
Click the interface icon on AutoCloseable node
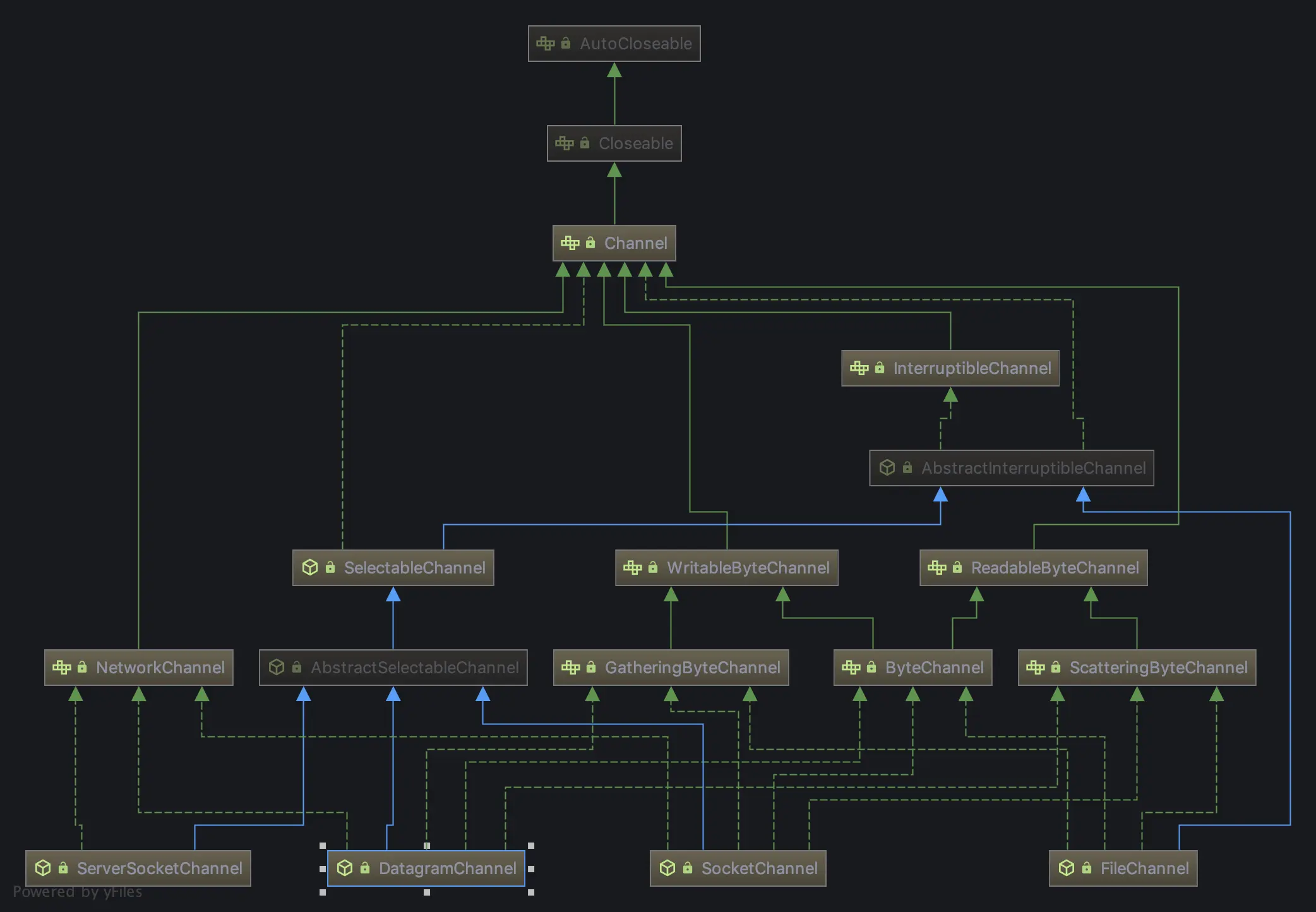[545, 44]
